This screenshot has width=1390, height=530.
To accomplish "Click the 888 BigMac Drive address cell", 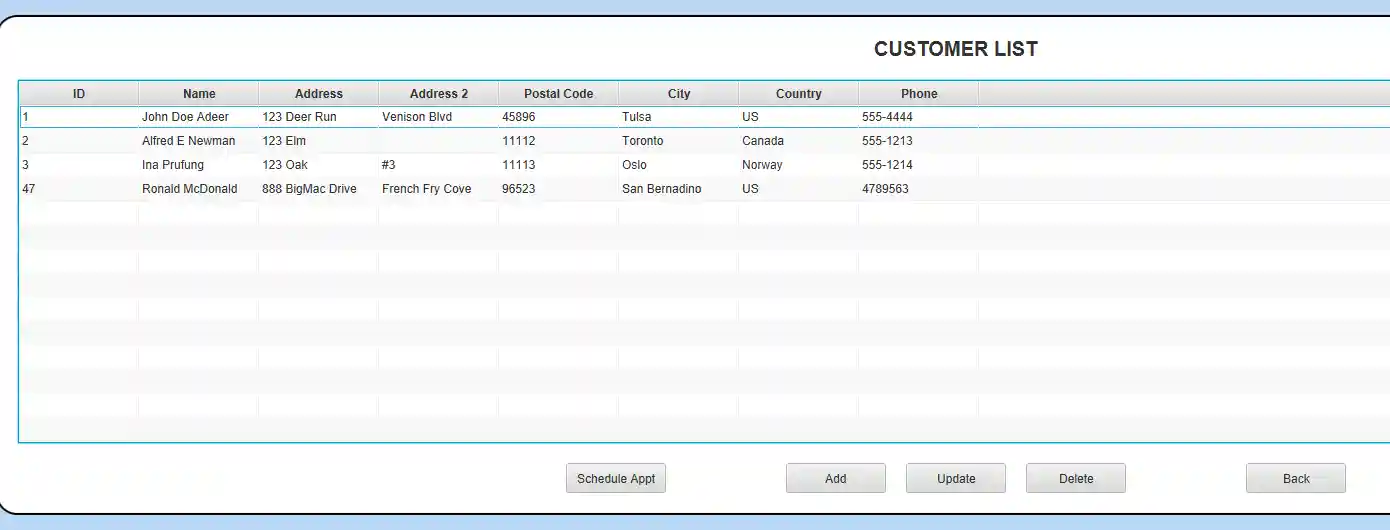I will [318, 189].
